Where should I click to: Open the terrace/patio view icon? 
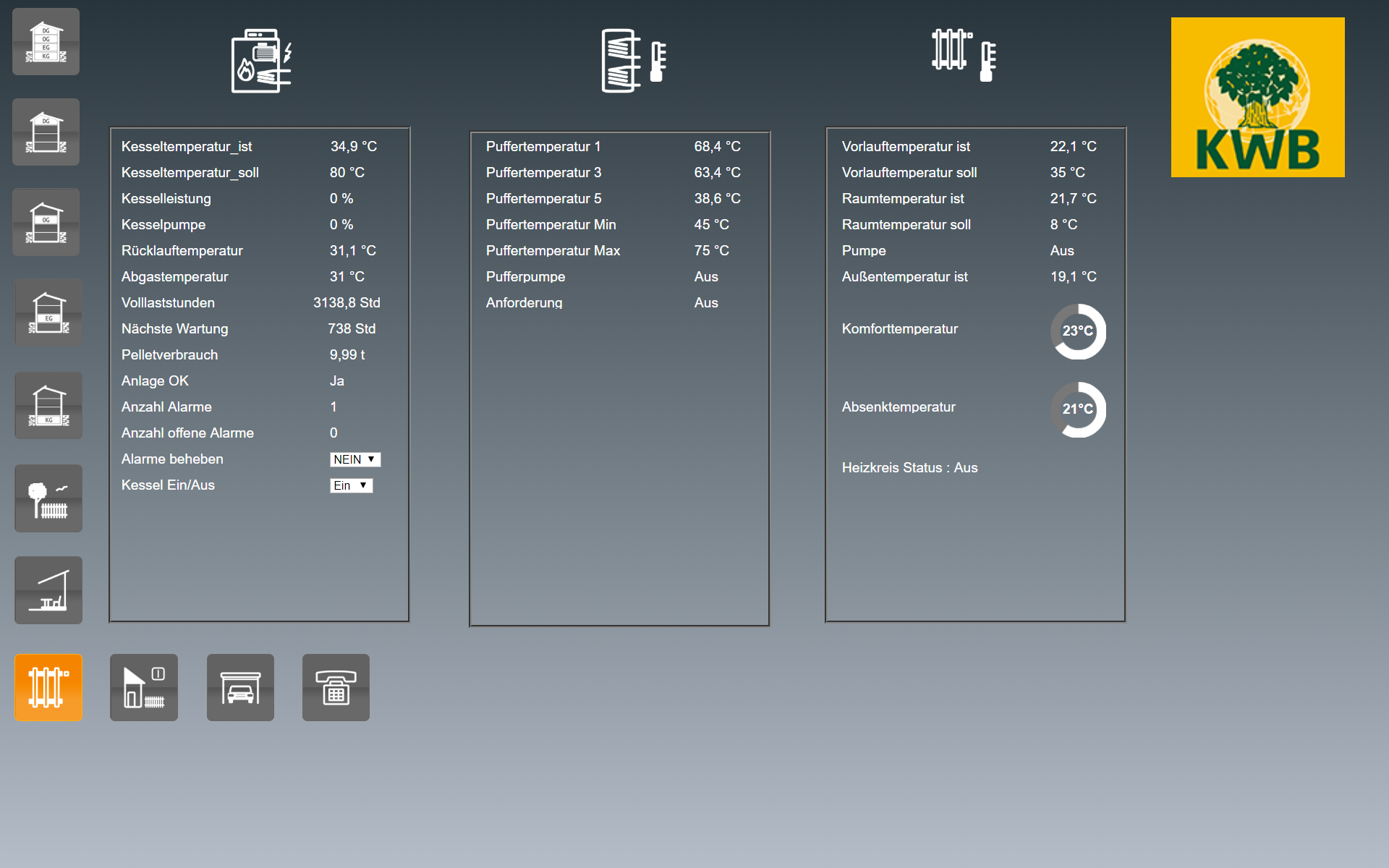tap(48, 590)
